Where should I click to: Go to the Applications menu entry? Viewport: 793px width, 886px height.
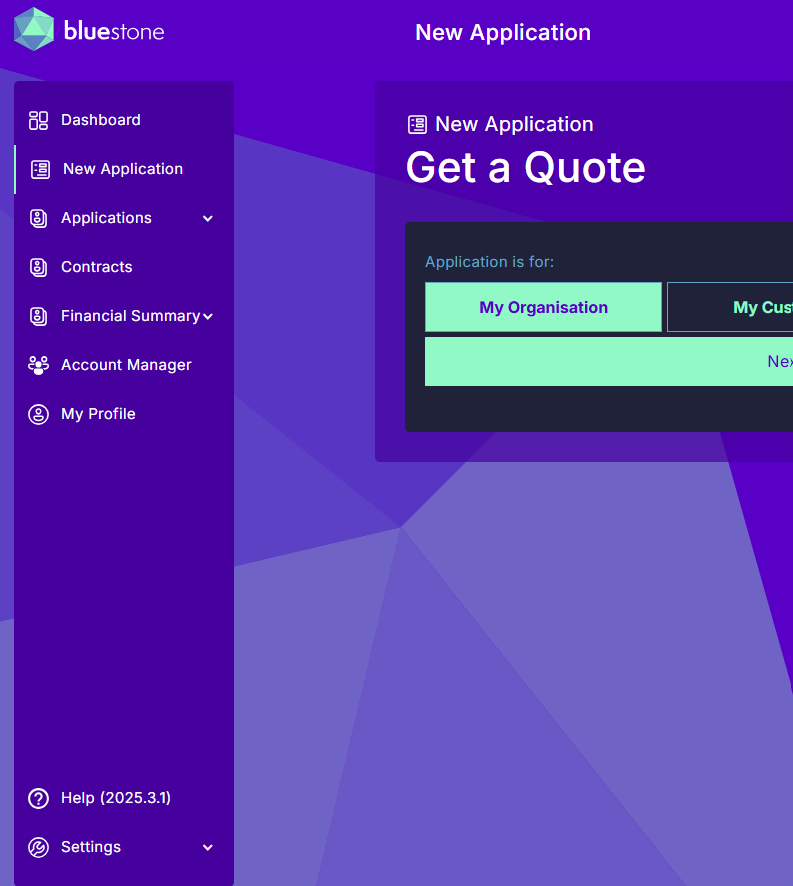pyautogui.click(x=124, y=219)
